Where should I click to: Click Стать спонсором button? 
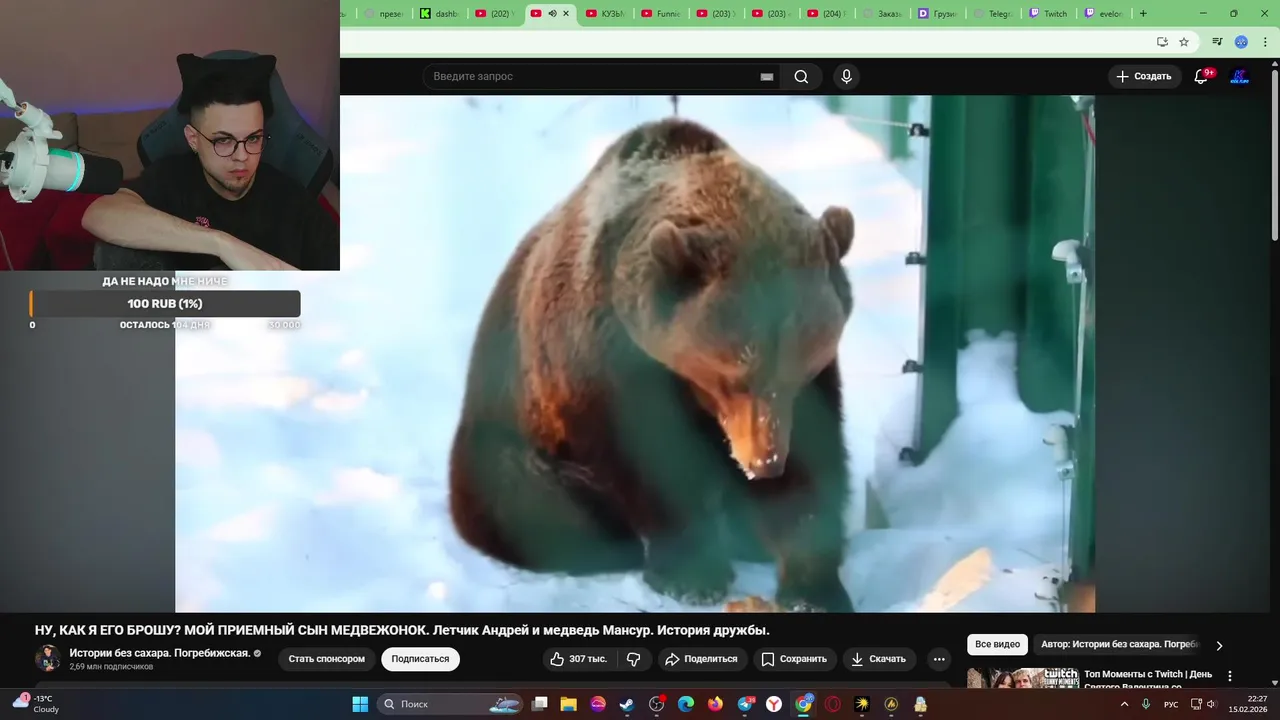[x=326, y=659]
